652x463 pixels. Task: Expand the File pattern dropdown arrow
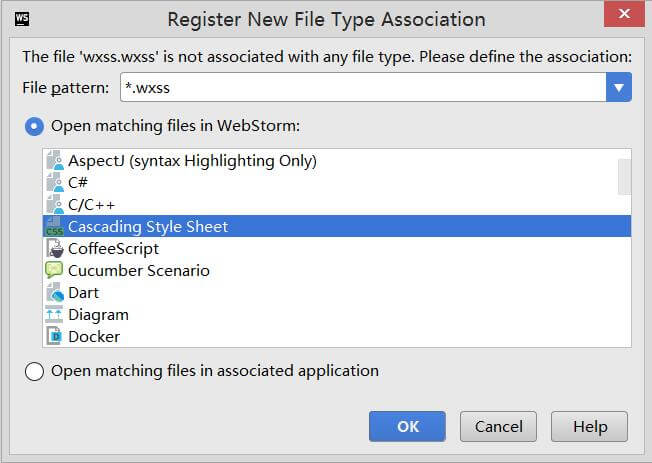tap(619, 88)
